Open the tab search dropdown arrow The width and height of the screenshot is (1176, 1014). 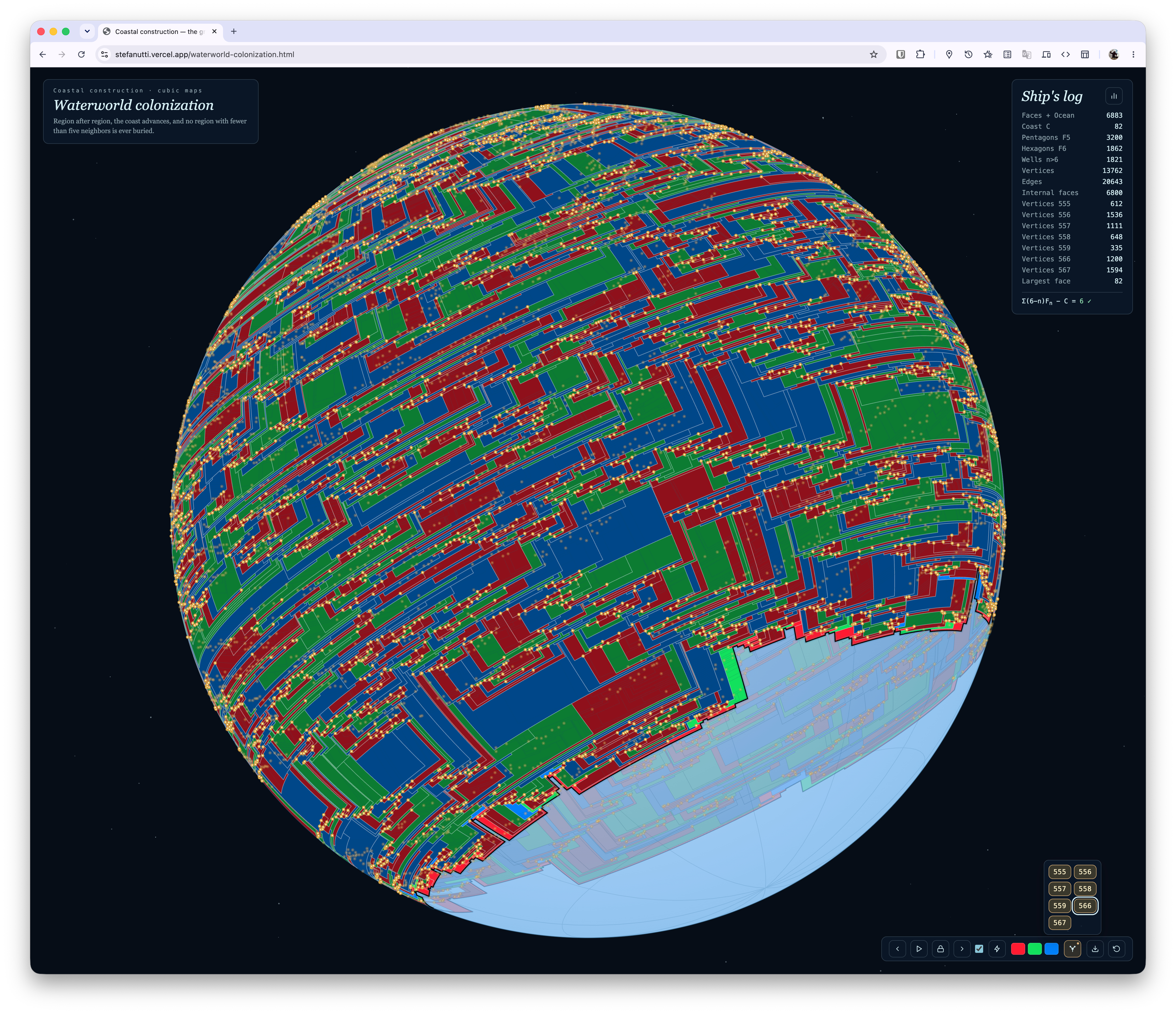click(87, 31)
